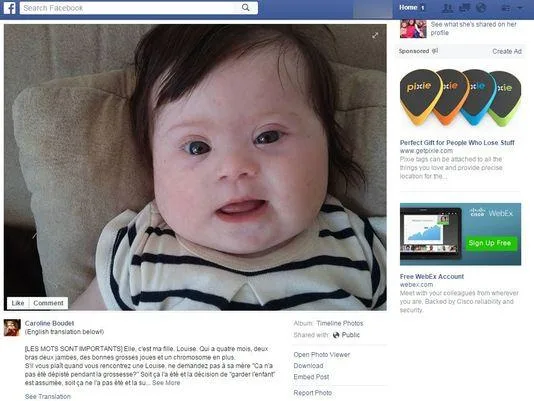The height and width of the screenshot is (401, 534).
Task: Open friend requests icon in top bar
Action: click(x=447, y=8)
